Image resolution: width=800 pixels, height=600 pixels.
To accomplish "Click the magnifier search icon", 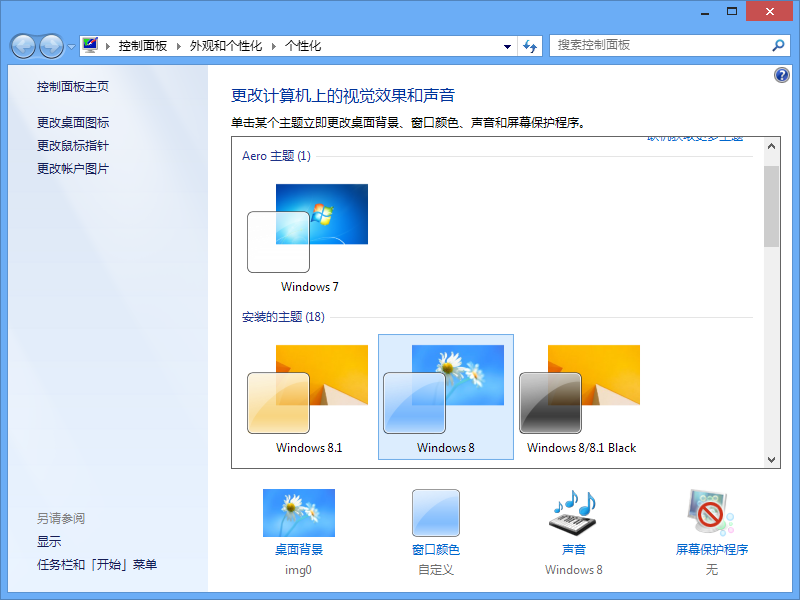I will [778, 45].
